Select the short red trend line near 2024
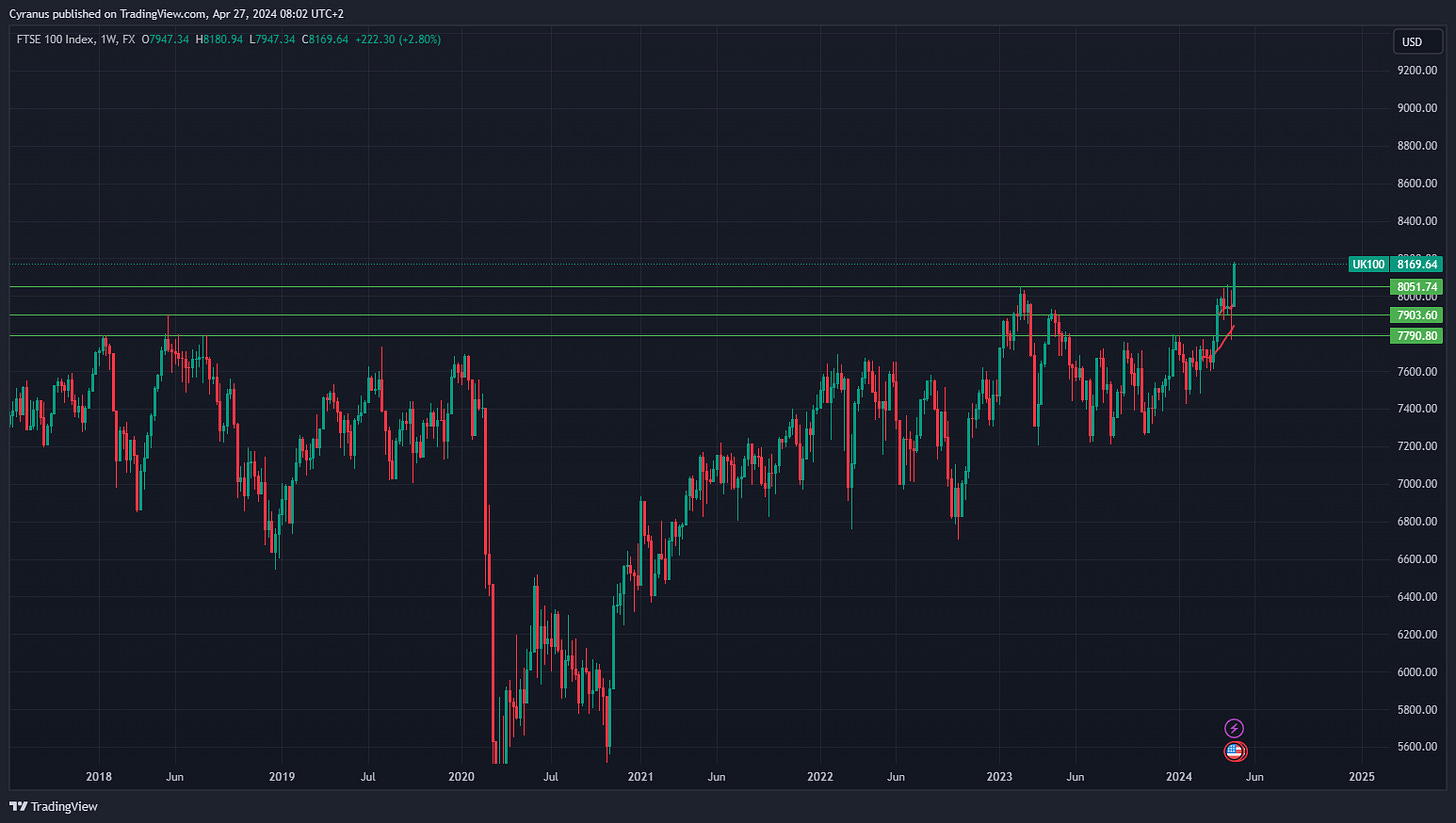This screenshot has width=1456, height=823. [1224, 340]
